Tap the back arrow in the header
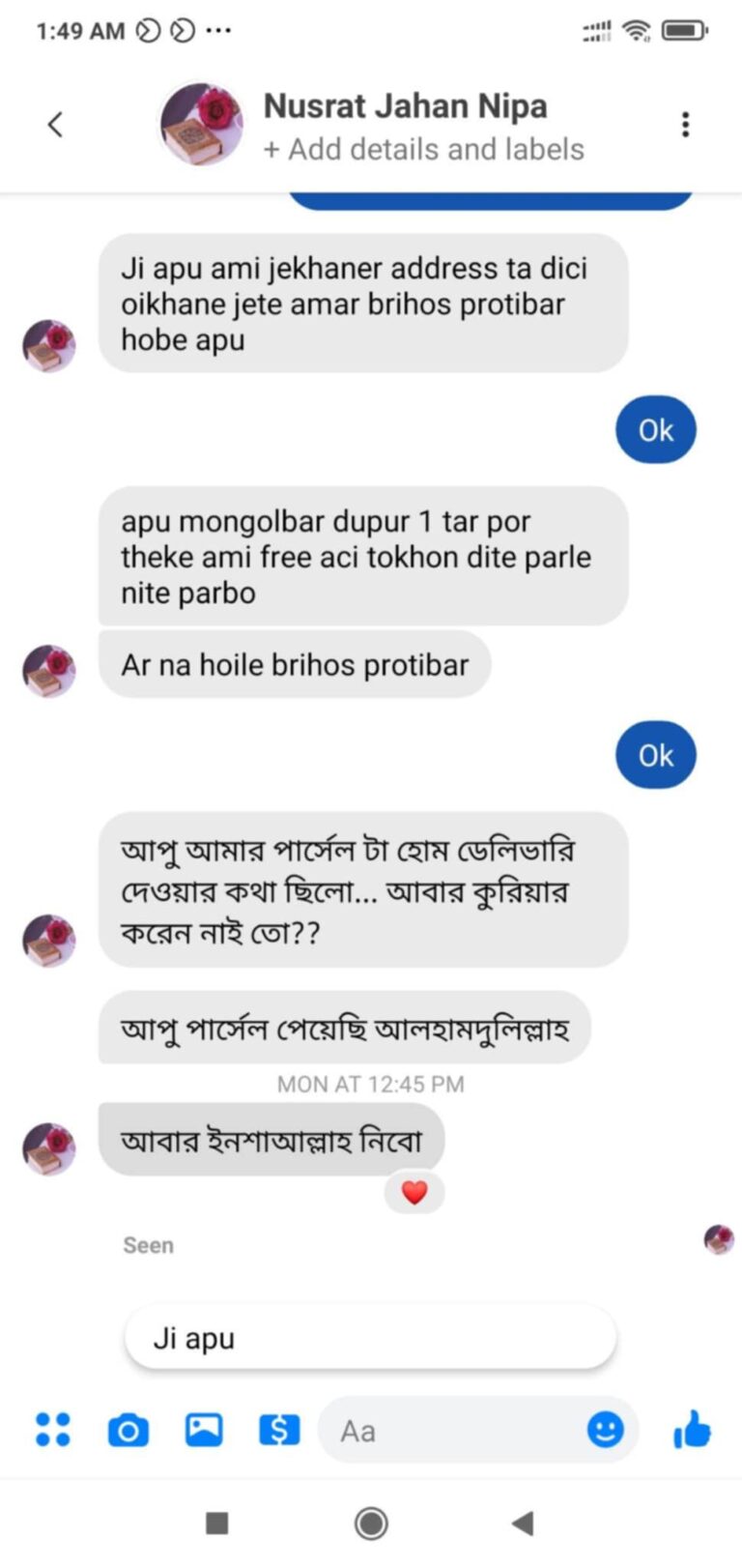This screenshot has width=742, height=1568. (55, 124)
